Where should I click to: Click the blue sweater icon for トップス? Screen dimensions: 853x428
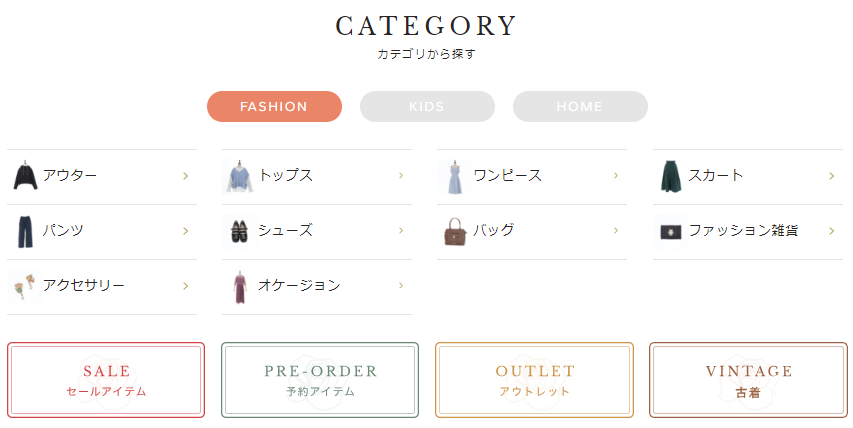238,176
